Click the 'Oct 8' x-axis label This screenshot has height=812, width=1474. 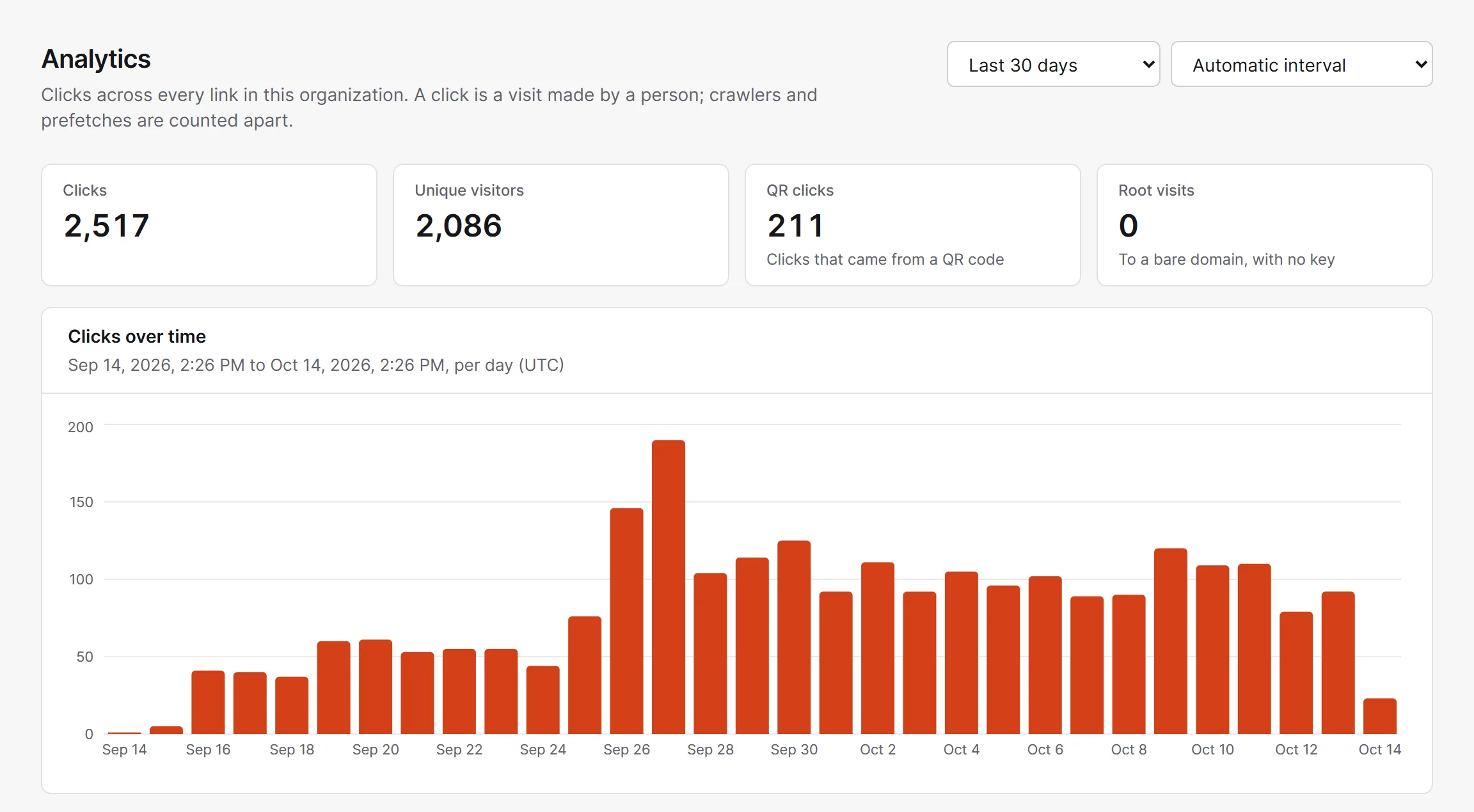[1129, 749]
